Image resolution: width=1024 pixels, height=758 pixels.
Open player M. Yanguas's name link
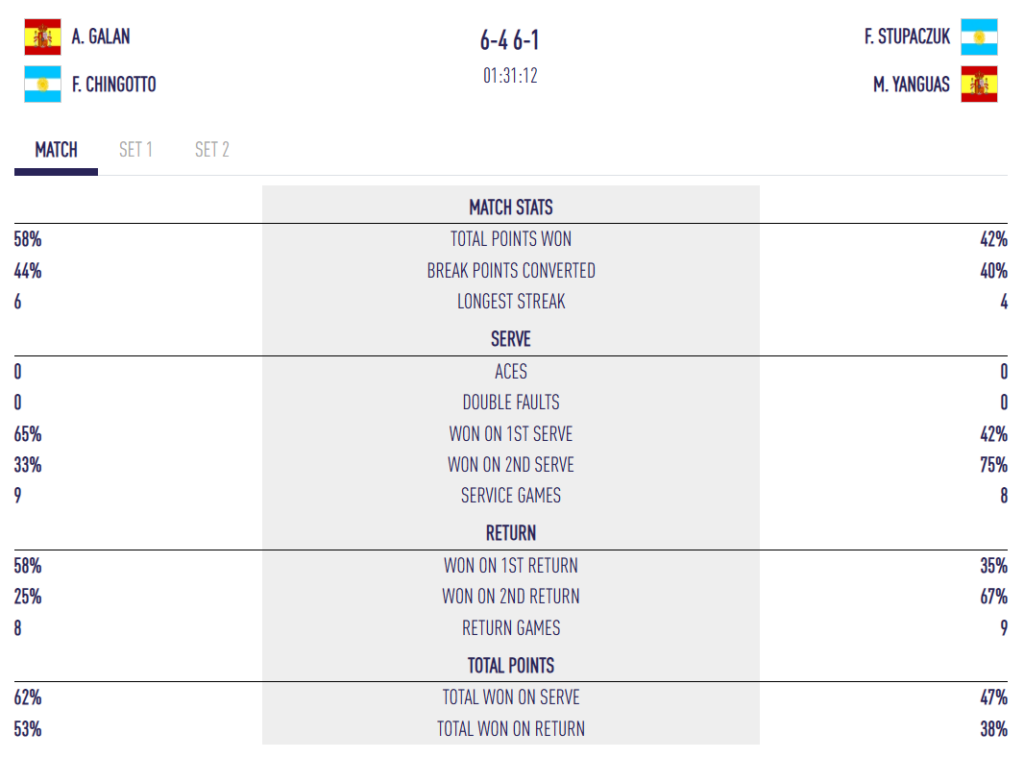coord(911,85)
